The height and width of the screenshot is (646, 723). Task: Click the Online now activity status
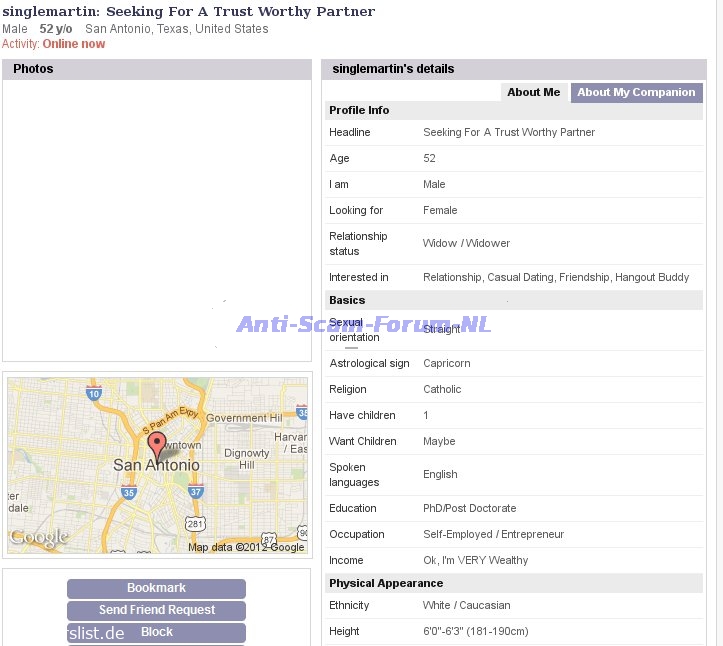pos(73,44)
